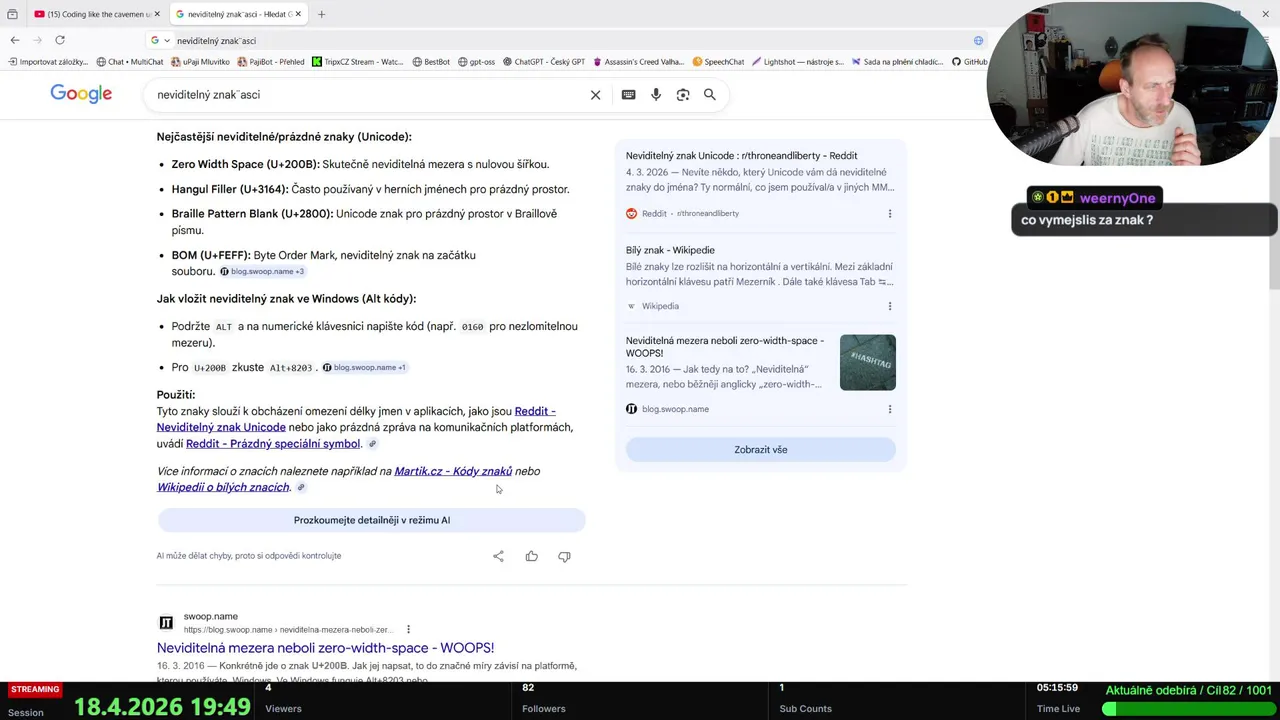Open a new browser tab with plus icon
This screenshot has width=1280, height=720.
[x=321, y=14]
